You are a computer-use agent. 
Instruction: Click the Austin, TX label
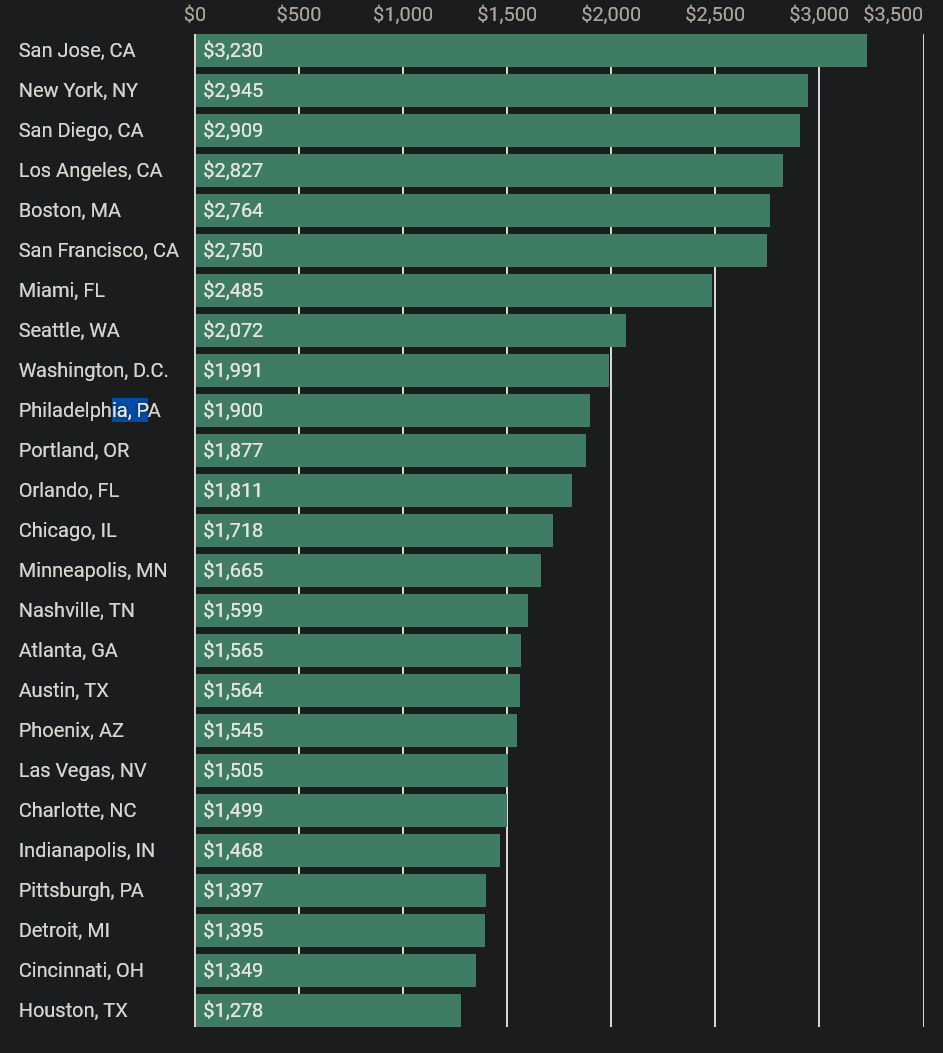(64, 690)
